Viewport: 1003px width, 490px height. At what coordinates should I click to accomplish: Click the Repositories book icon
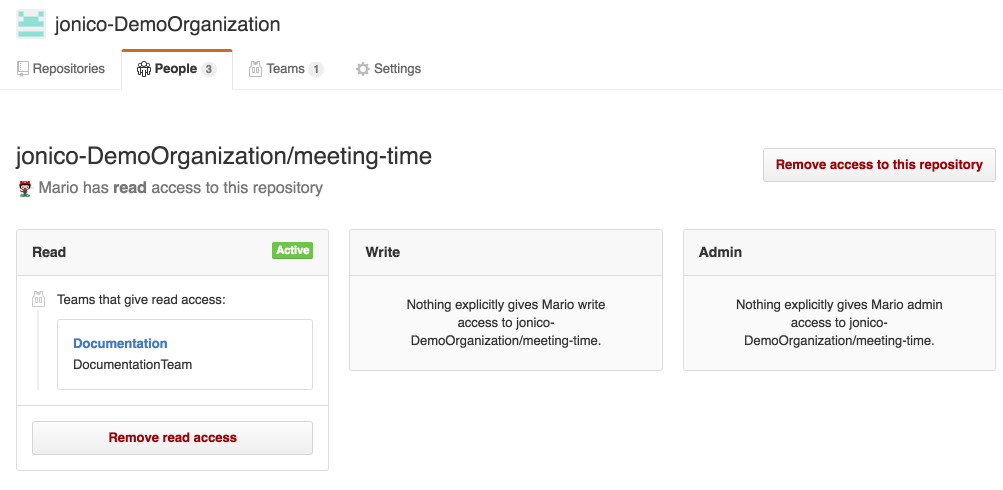pos(23,69)
